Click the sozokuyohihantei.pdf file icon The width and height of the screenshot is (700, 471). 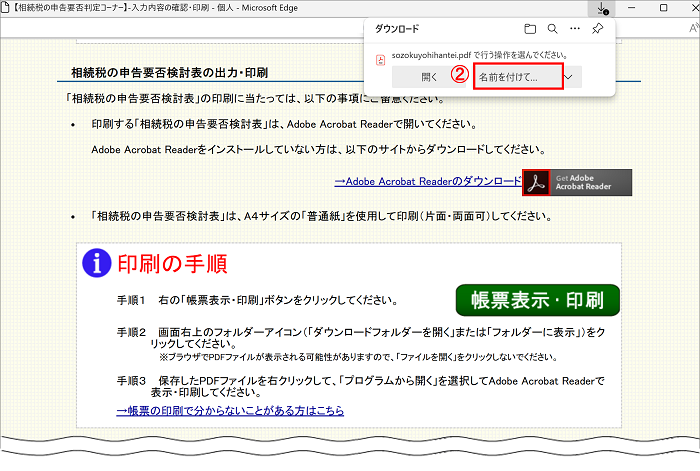[380, 58]
